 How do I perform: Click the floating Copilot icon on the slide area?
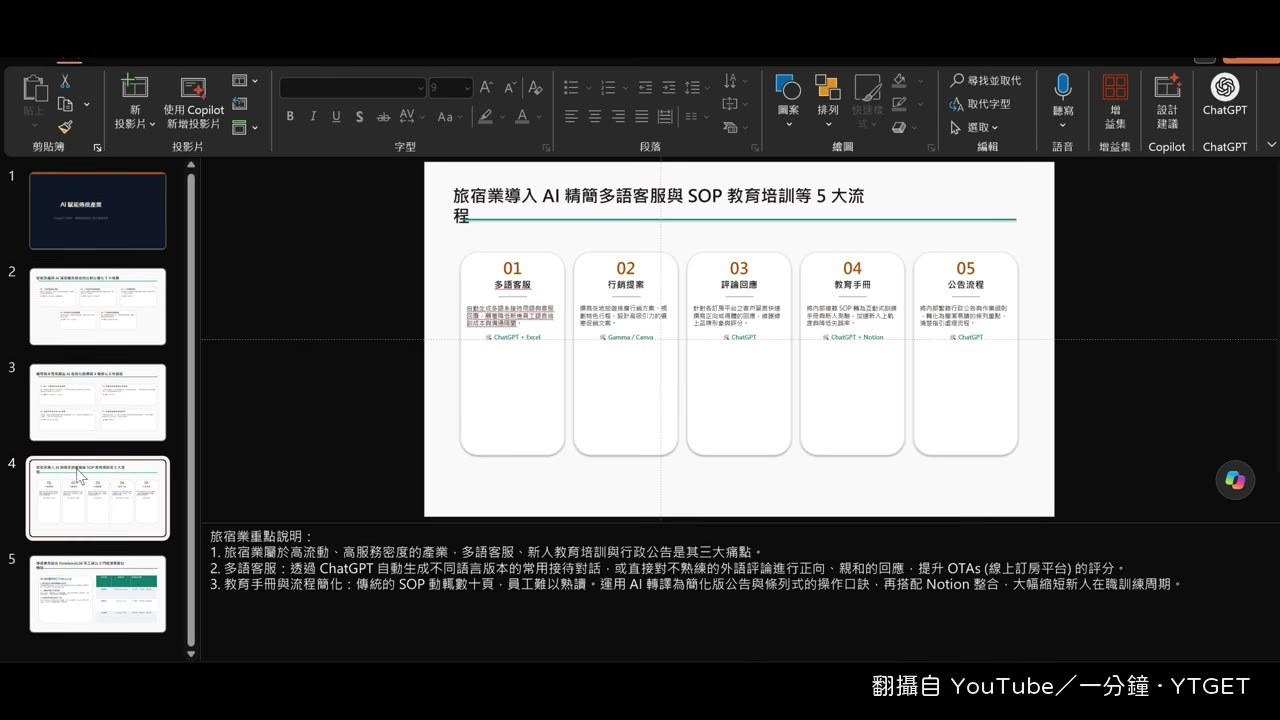[x=1235, y=480]
